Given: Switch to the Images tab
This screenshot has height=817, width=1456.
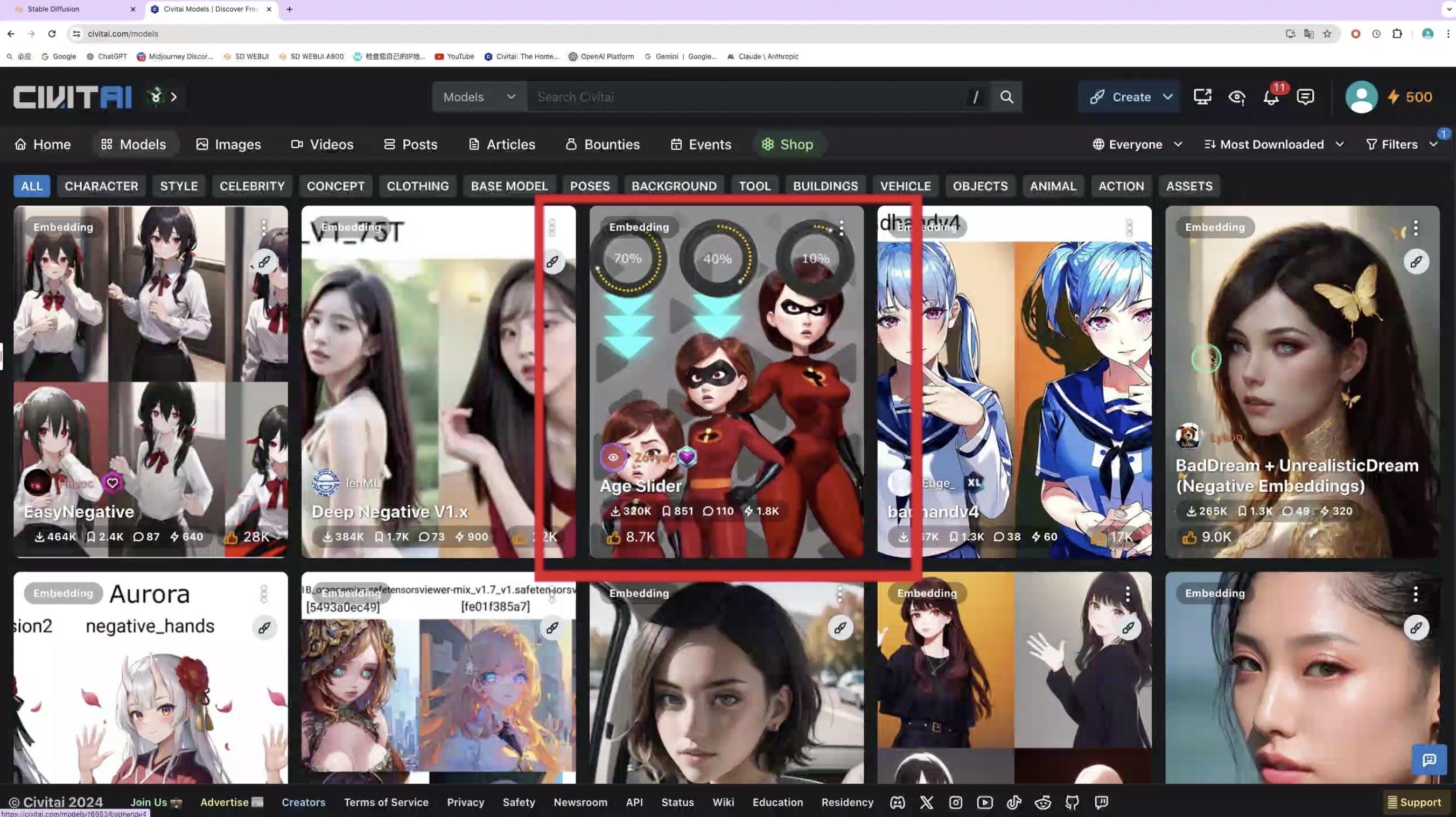Looking at the screenshot, I should pyautogui.click(x=228, y=145).
